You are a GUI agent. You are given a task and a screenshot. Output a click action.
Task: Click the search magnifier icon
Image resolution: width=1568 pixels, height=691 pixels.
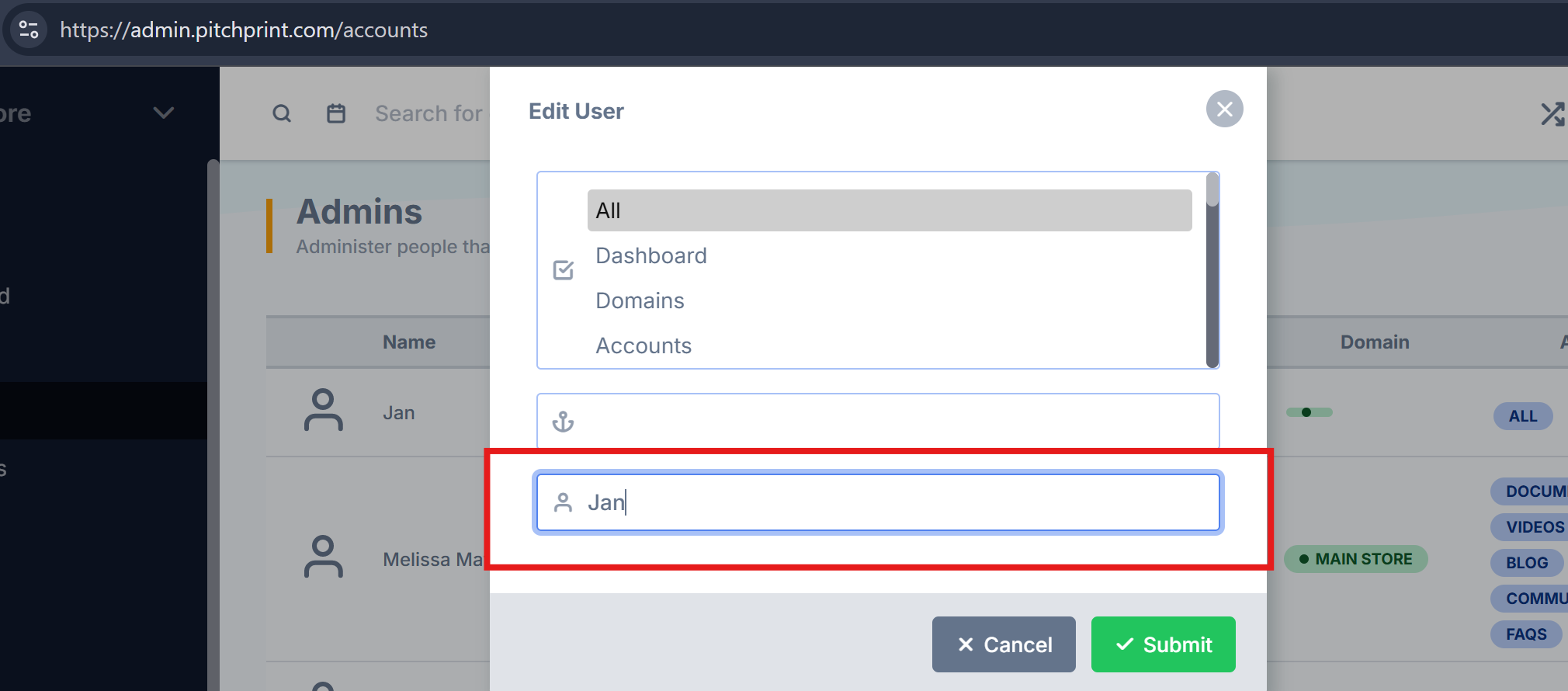click(x=282, y=114)
